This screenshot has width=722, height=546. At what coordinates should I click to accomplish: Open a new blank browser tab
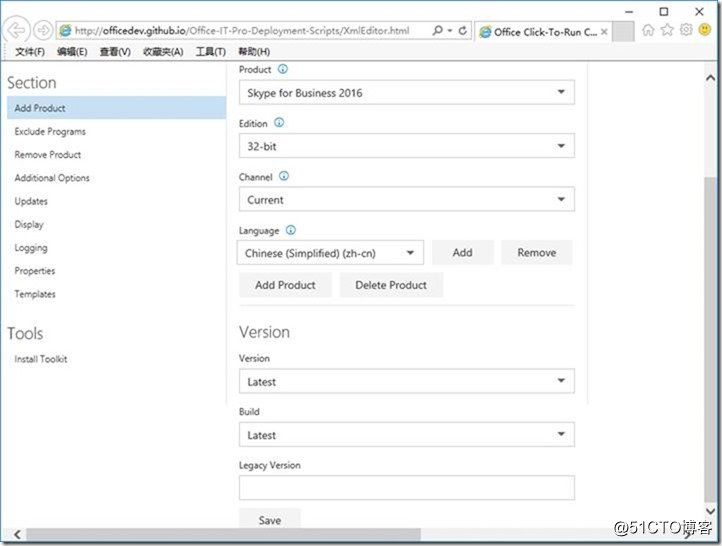pos(623,31)
